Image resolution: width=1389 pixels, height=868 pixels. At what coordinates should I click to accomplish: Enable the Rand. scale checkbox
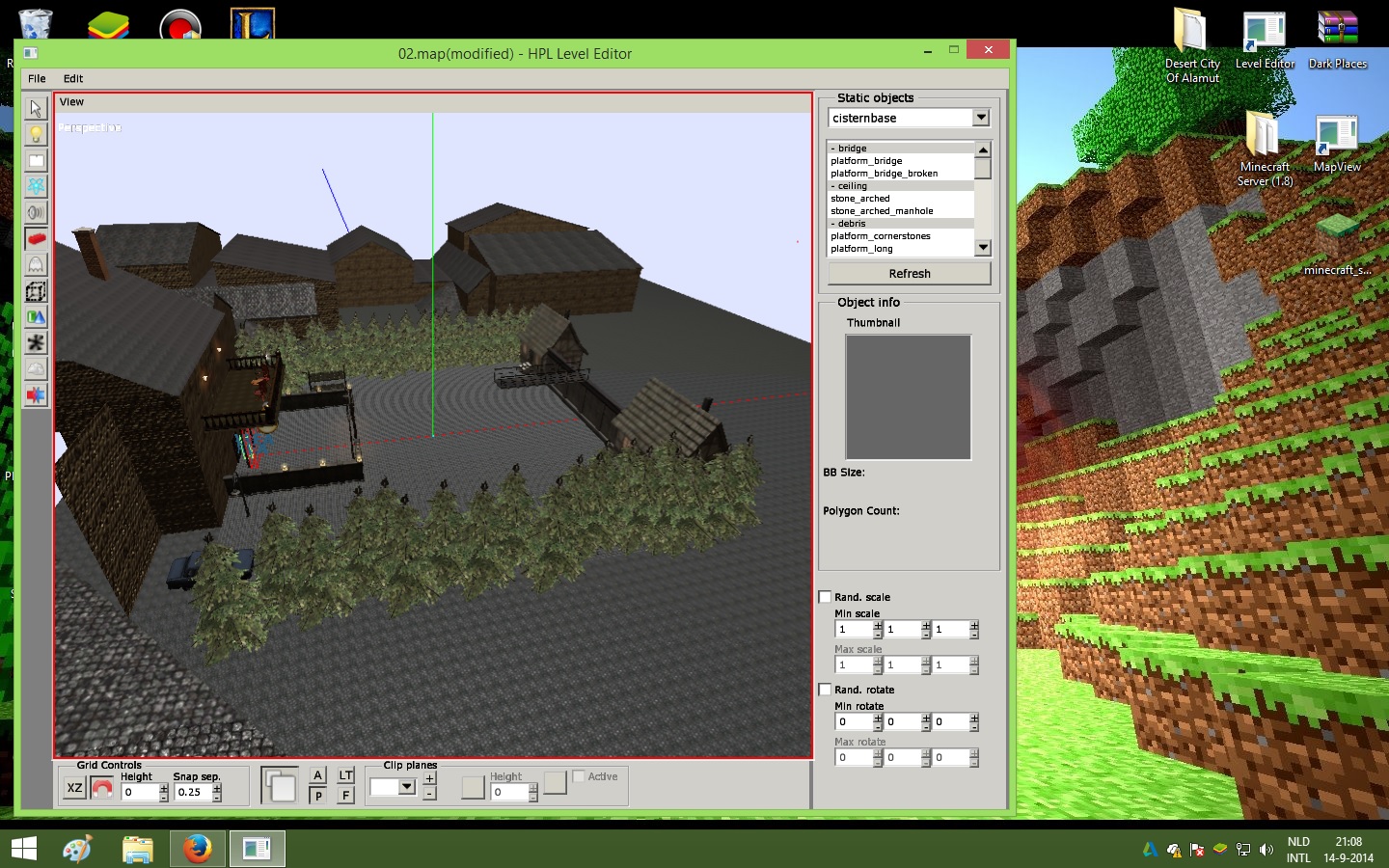825,597
